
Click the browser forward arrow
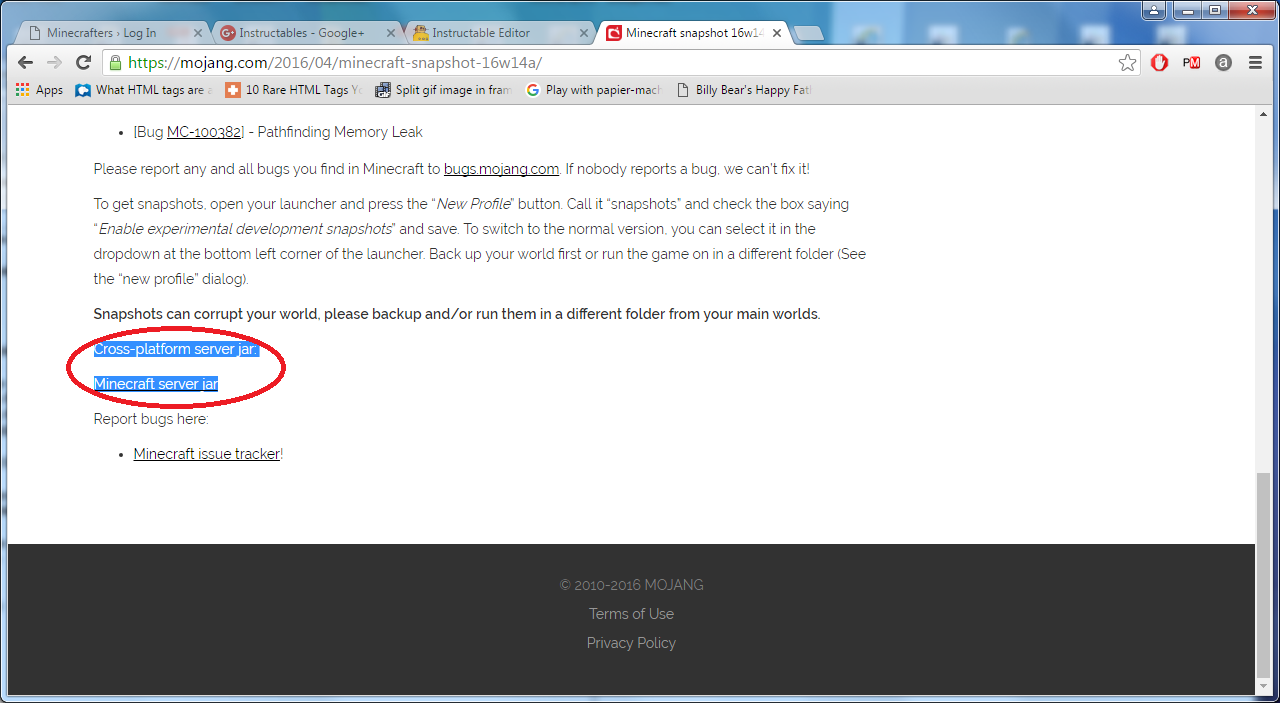54,62
